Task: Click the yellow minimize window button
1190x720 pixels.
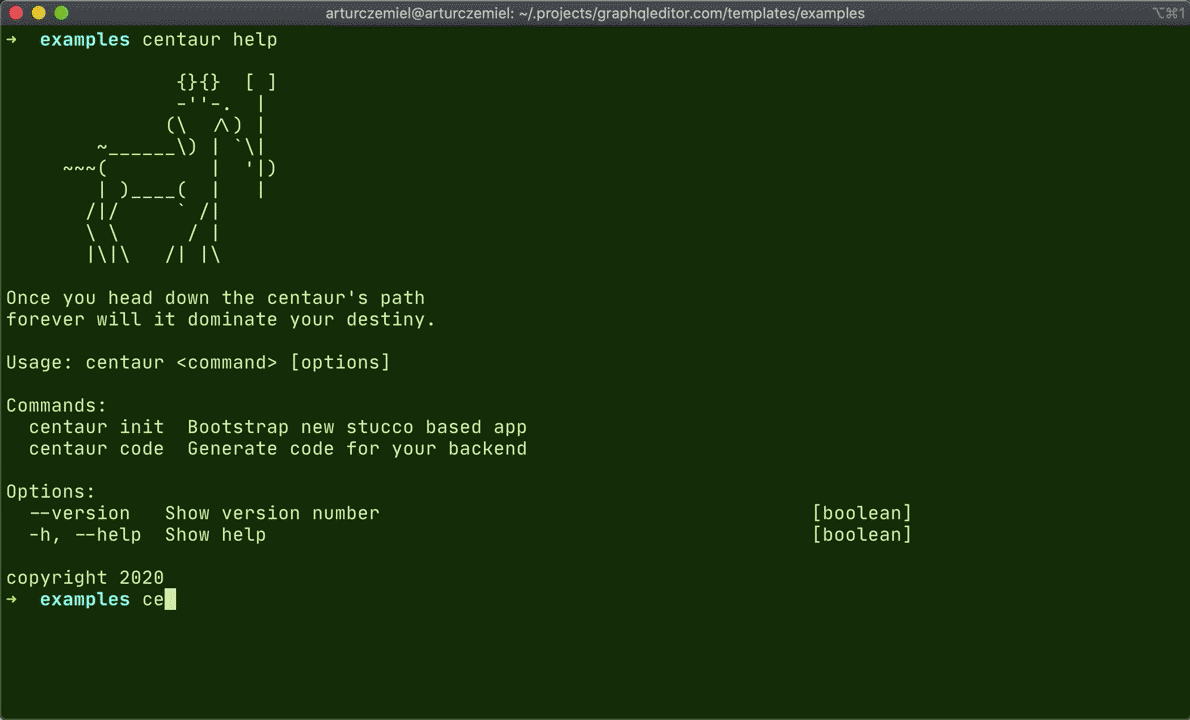Action: point(39,13)
